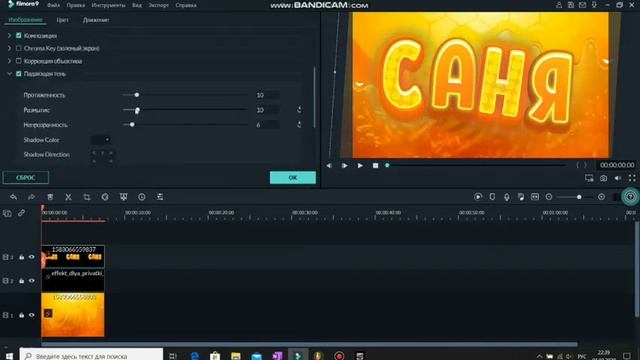This screenshot has width=640, height=360.
Task: Expand the Коррекция объектива section
Action: click(x=9, y=61)
